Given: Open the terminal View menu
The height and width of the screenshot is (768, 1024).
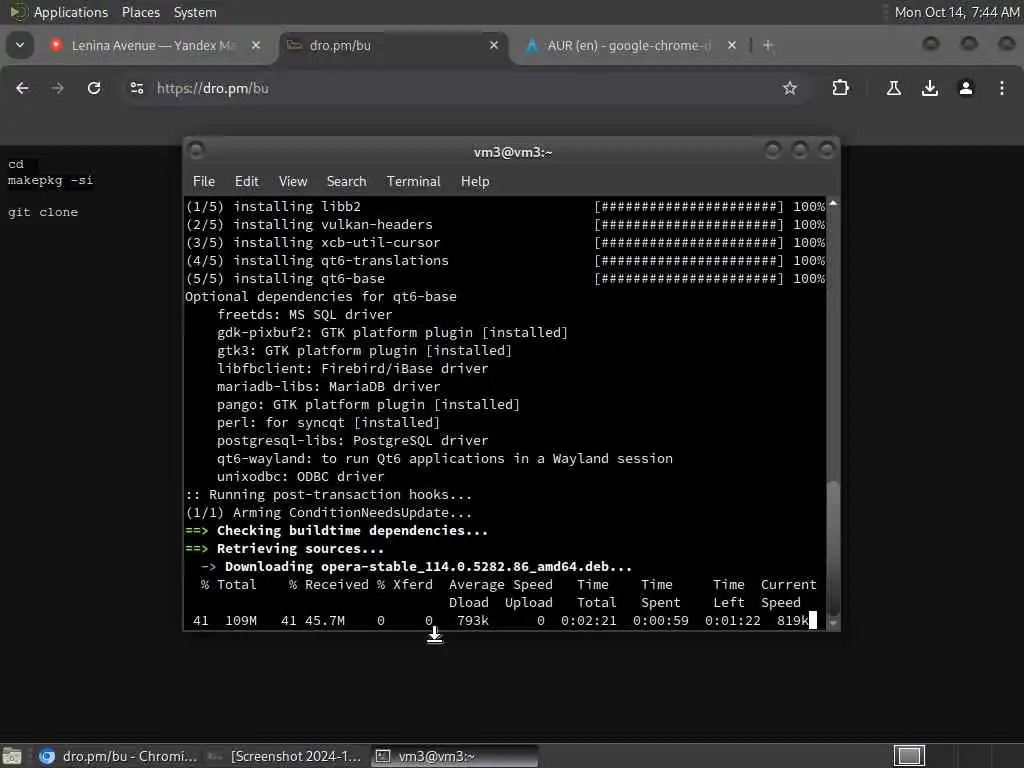Looking at the screenshot, I should pyautogui.click(x=293, y=182).
